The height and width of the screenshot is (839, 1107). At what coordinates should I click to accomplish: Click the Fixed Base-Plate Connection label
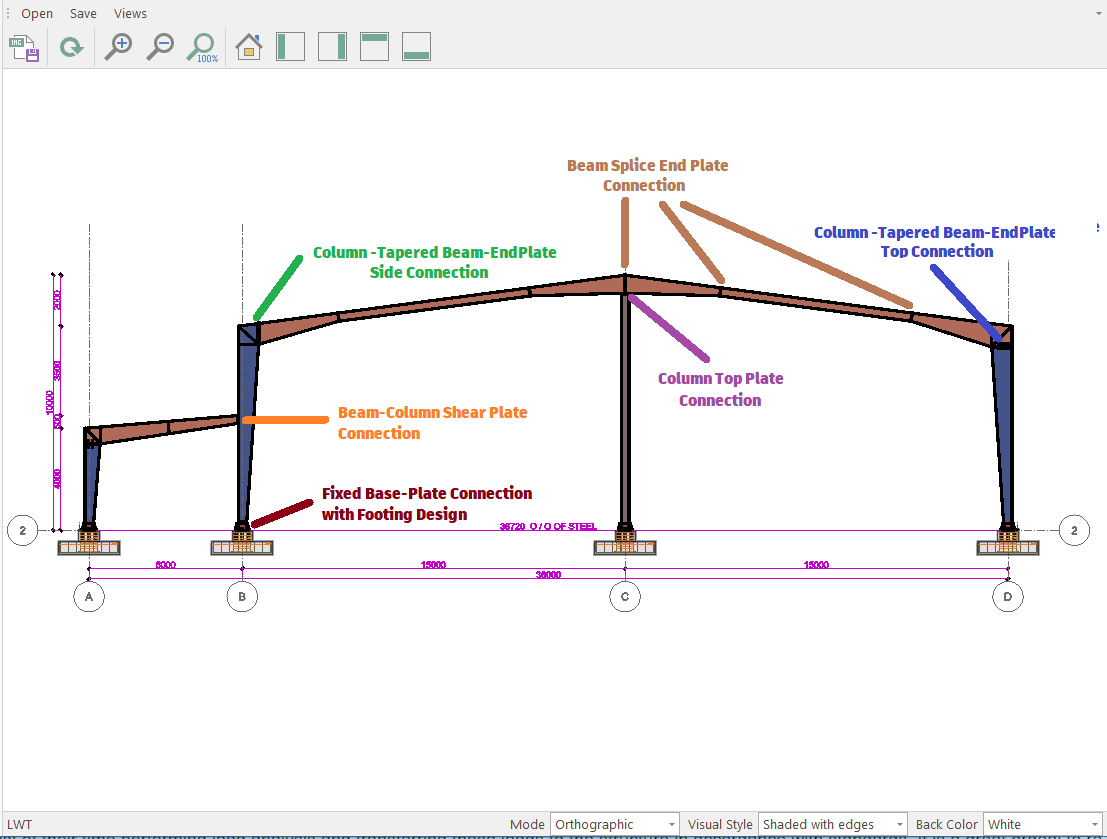coord(426,504)
